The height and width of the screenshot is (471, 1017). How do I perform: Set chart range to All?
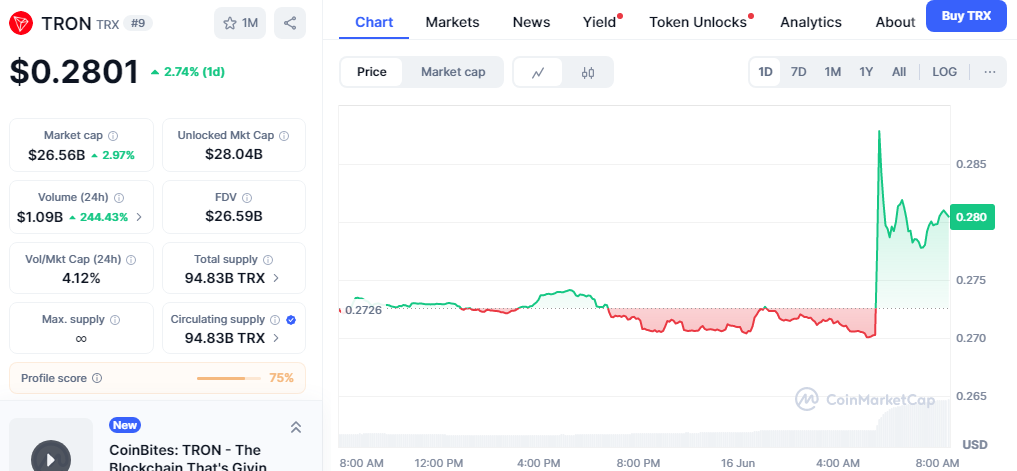click(x=899, y=72)
